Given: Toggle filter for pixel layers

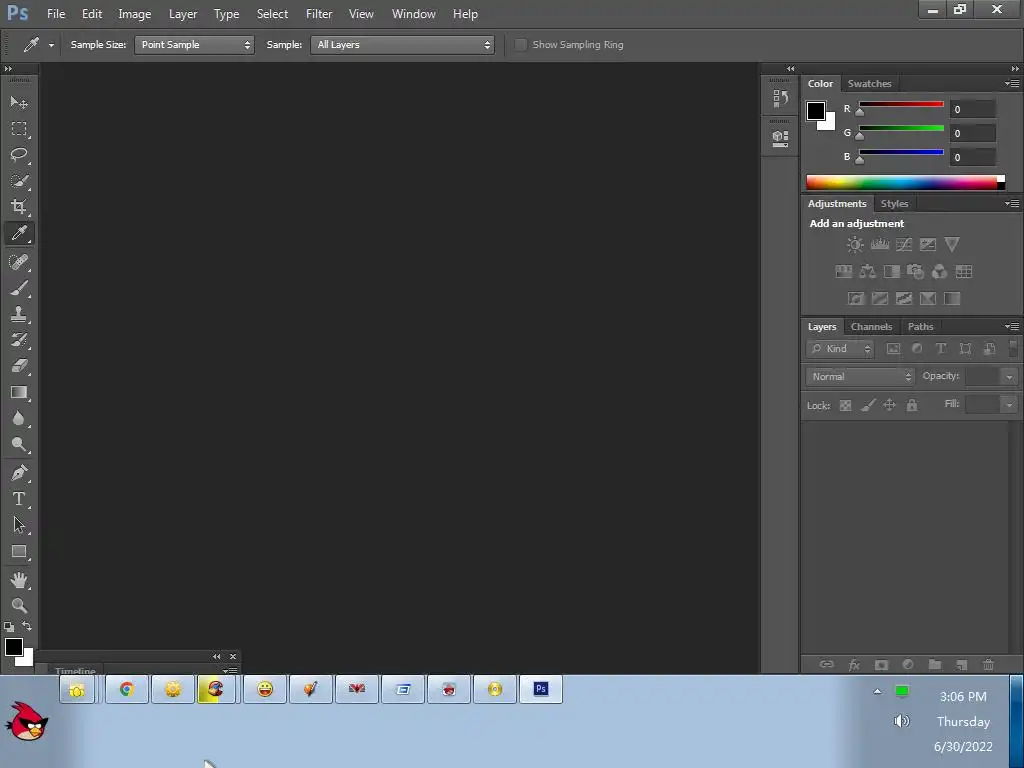Looking at the screenshot, I should pos(893,349).
